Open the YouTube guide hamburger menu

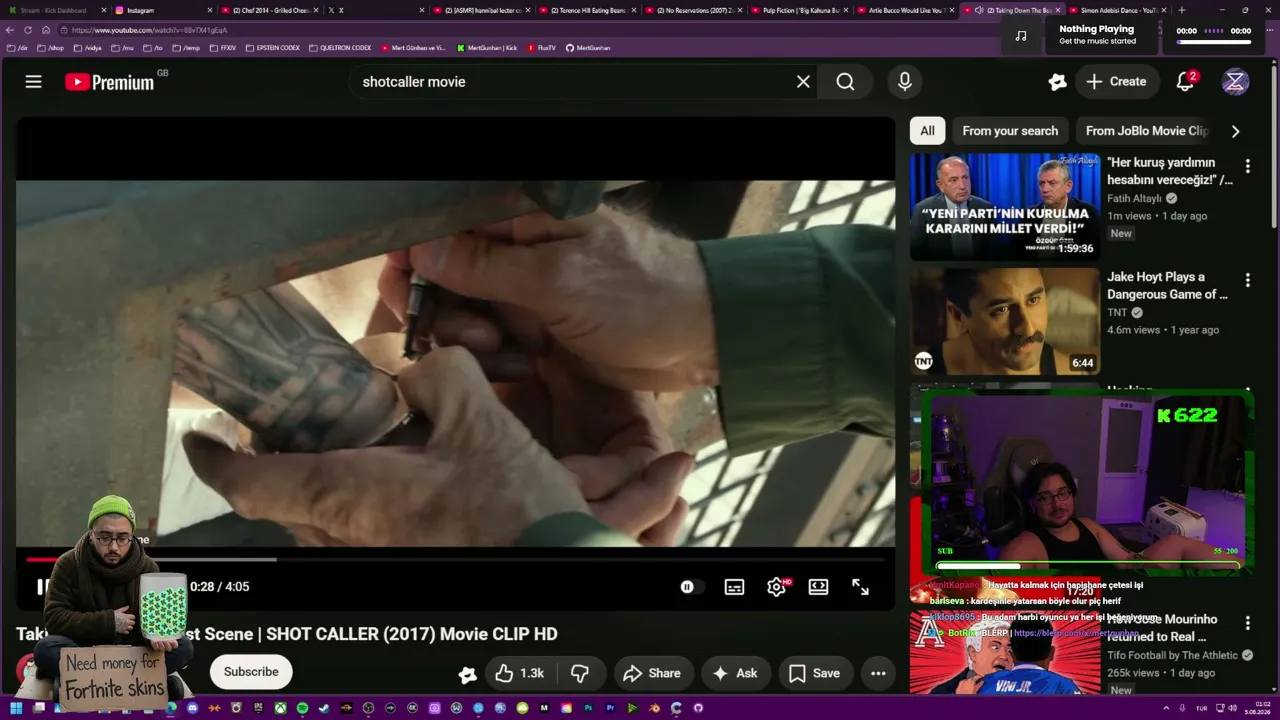[34, 82]
